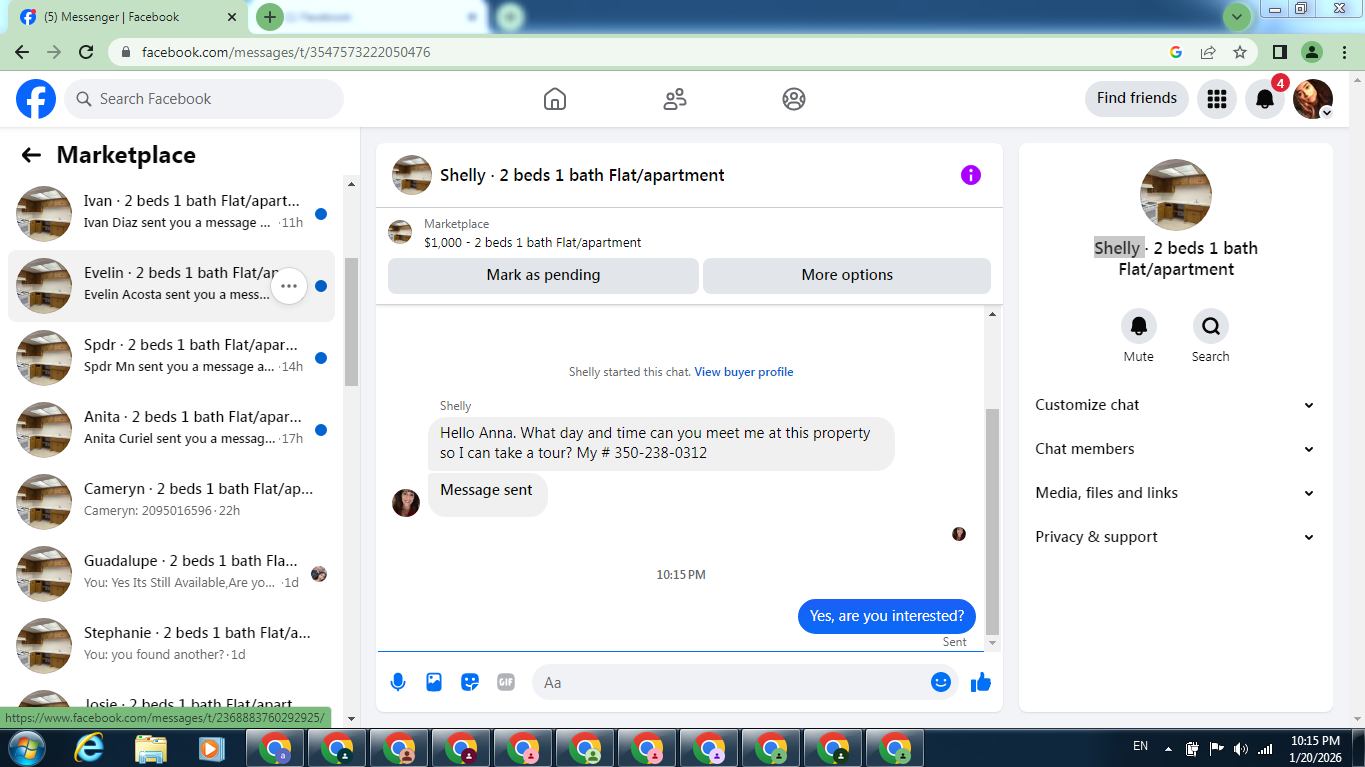Screen dimensions: 1365x767
Task: Click the 'Yes, are you interested?' message
Action: tap(887, 616)
